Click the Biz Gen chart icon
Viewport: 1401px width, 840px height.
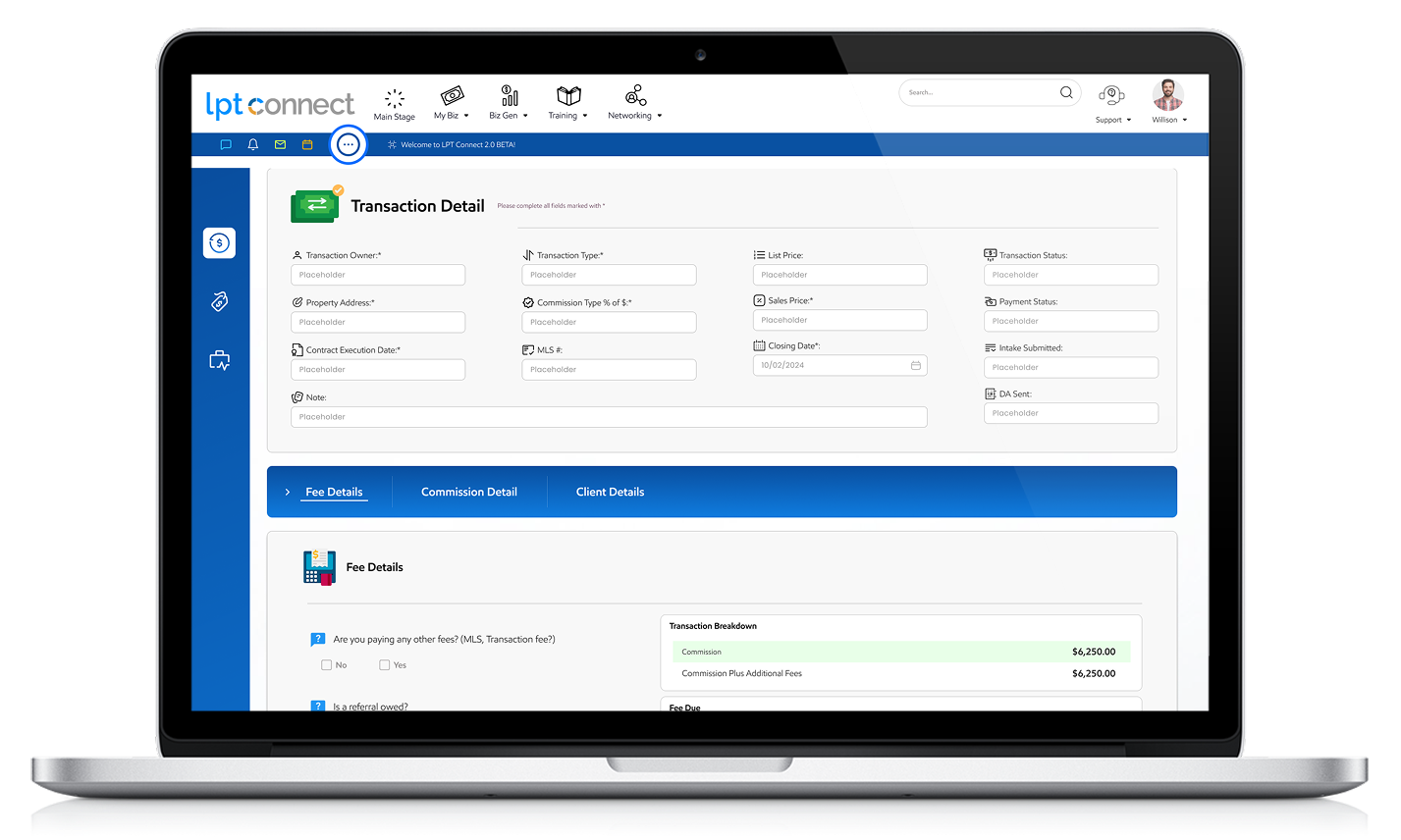click(510, 95)
